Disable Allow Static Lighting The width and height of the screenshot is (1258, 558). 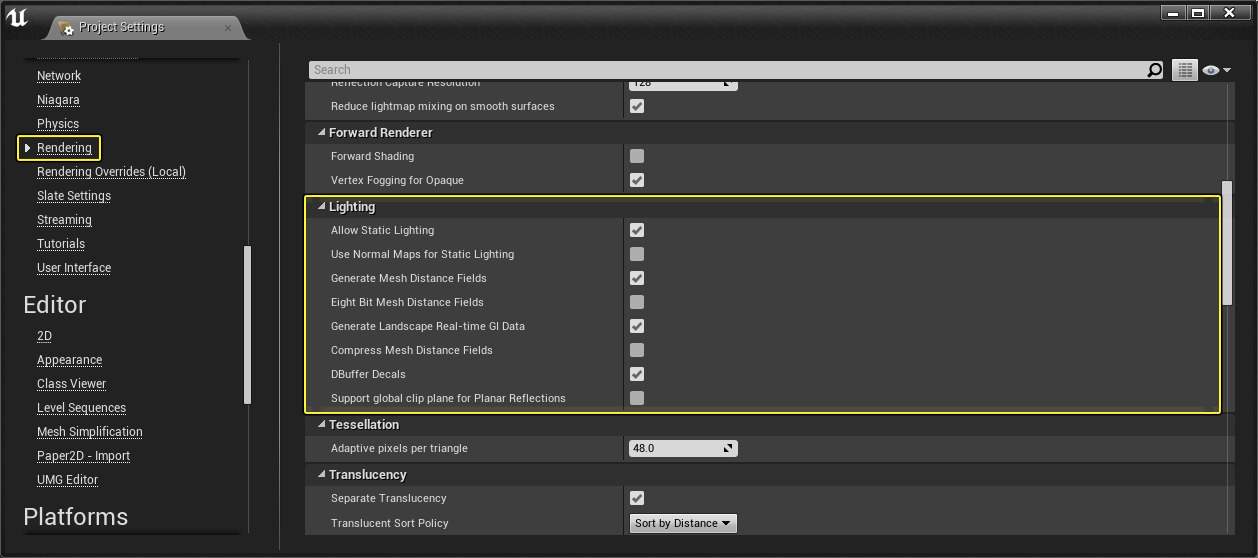click(x=637, y=230)
